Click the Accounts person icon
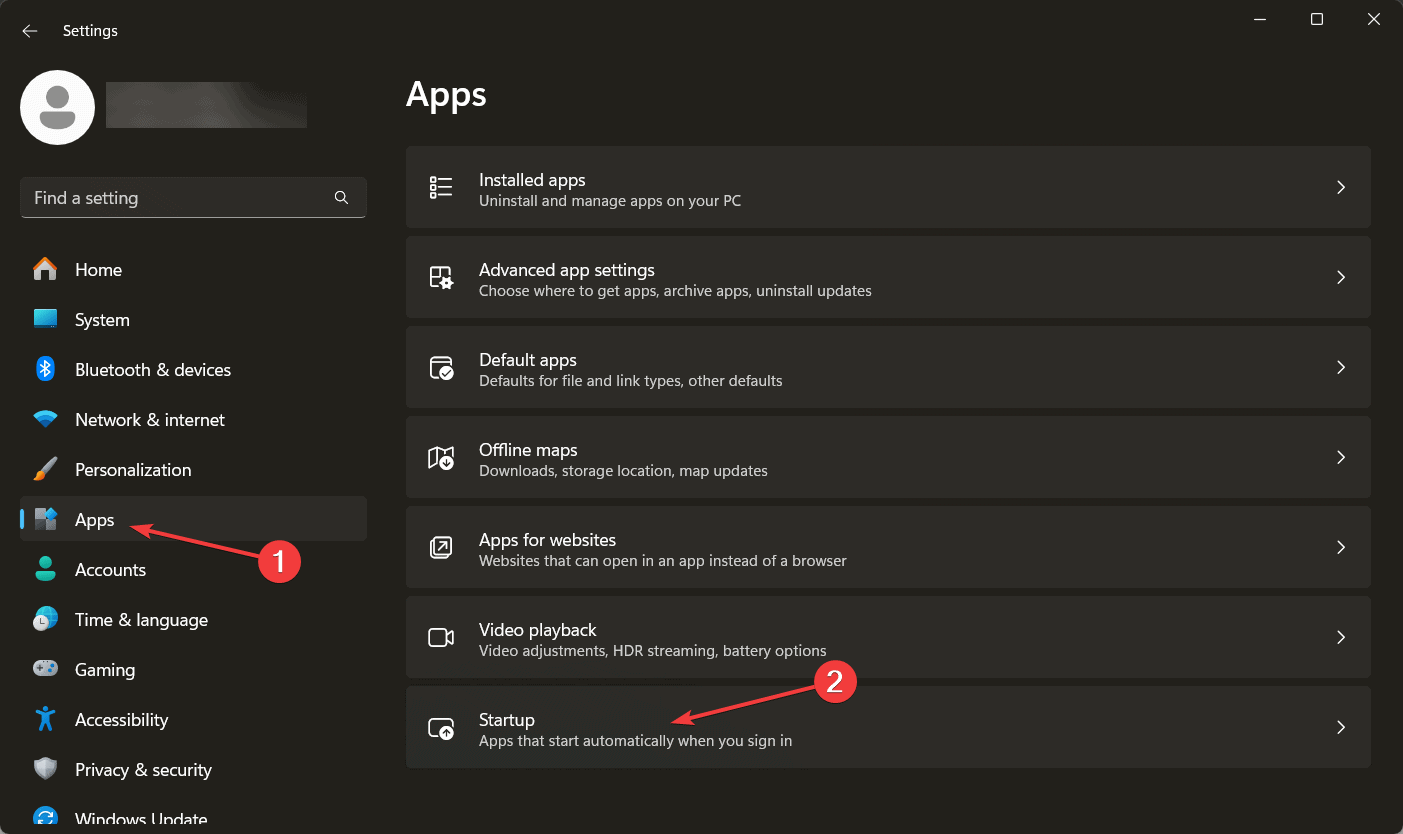Image resolution: width=1403 pixels, height=834 pixels. 45,570
